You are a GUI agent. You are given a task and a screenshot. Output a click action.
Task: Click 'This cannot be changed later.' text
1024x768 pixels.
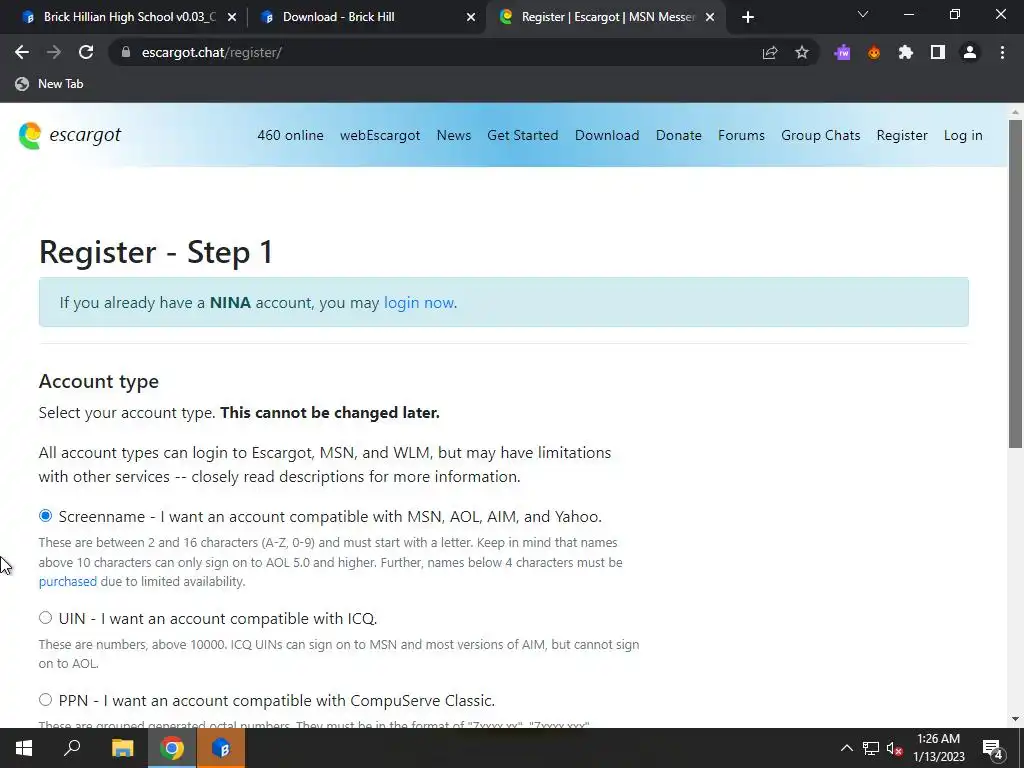click(x=330, y=413)
